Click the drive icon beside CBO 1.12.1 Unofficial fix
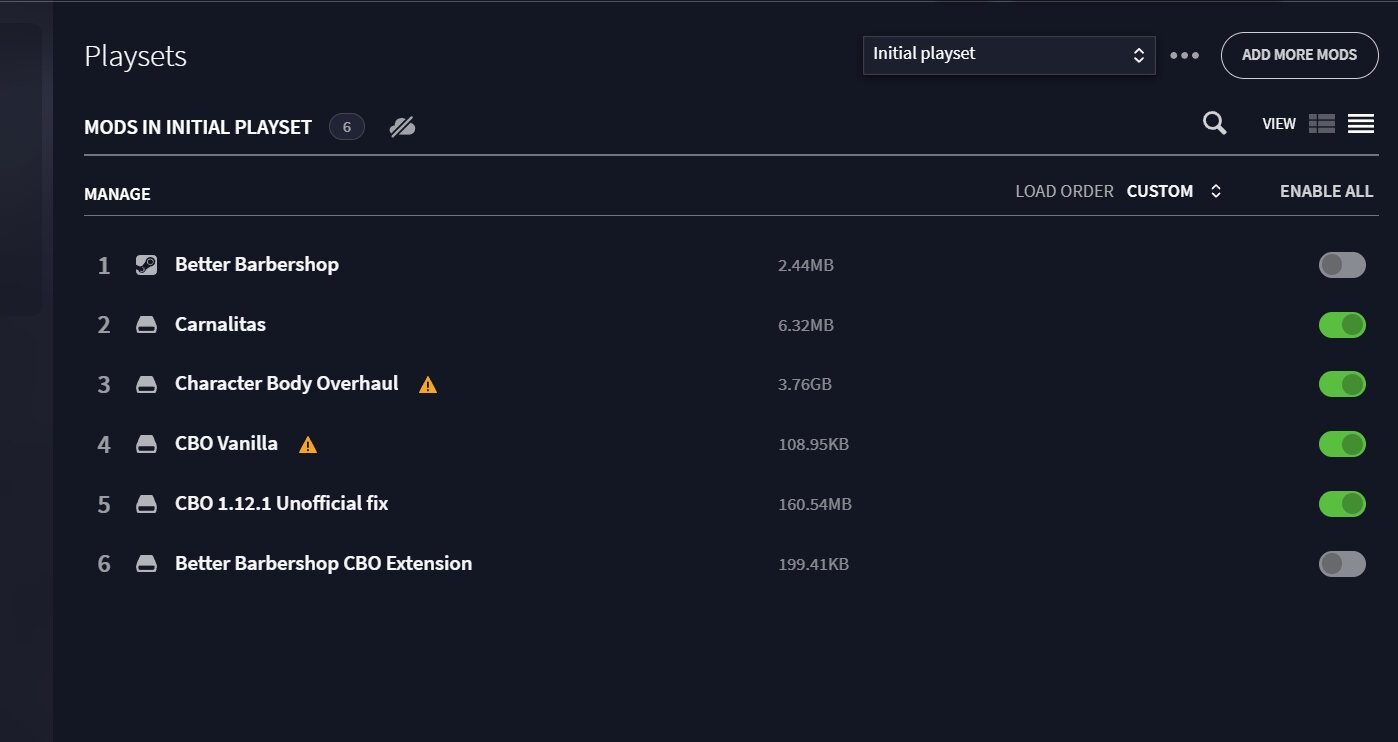The height and width of the screenshot is (742, 1398). [146, 505]
